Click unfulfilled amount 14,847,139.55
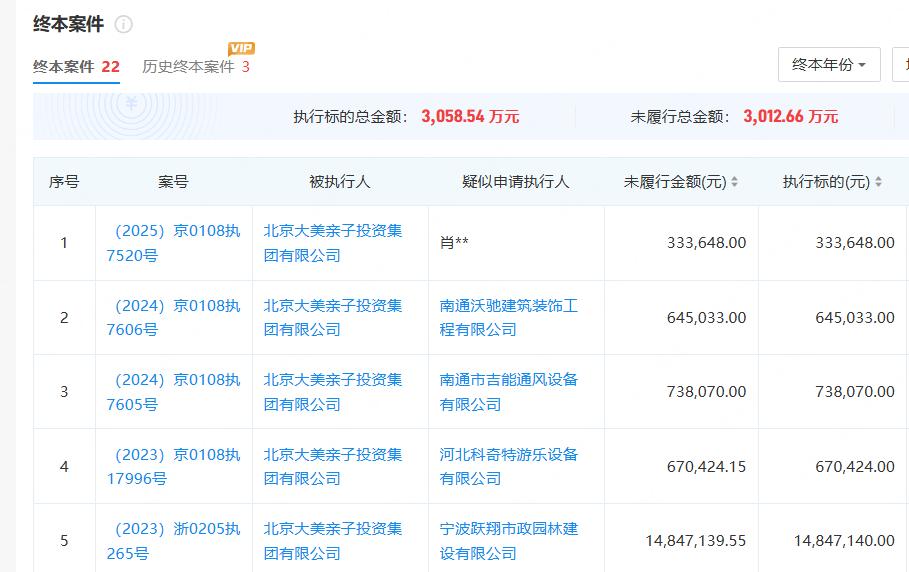 coord(696,541)
